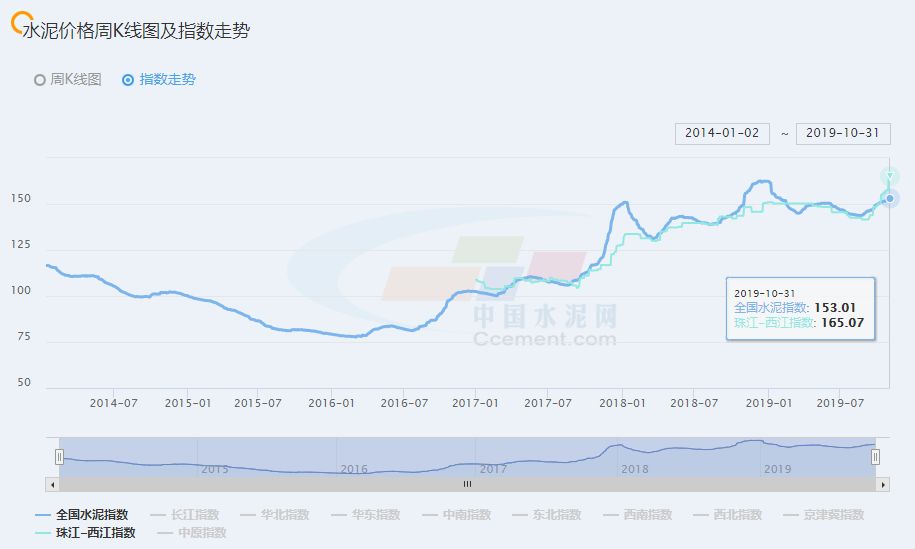Click the left scroll arrow of the zoom bar
Screen dimensions: 915x549
pos(51,484)
